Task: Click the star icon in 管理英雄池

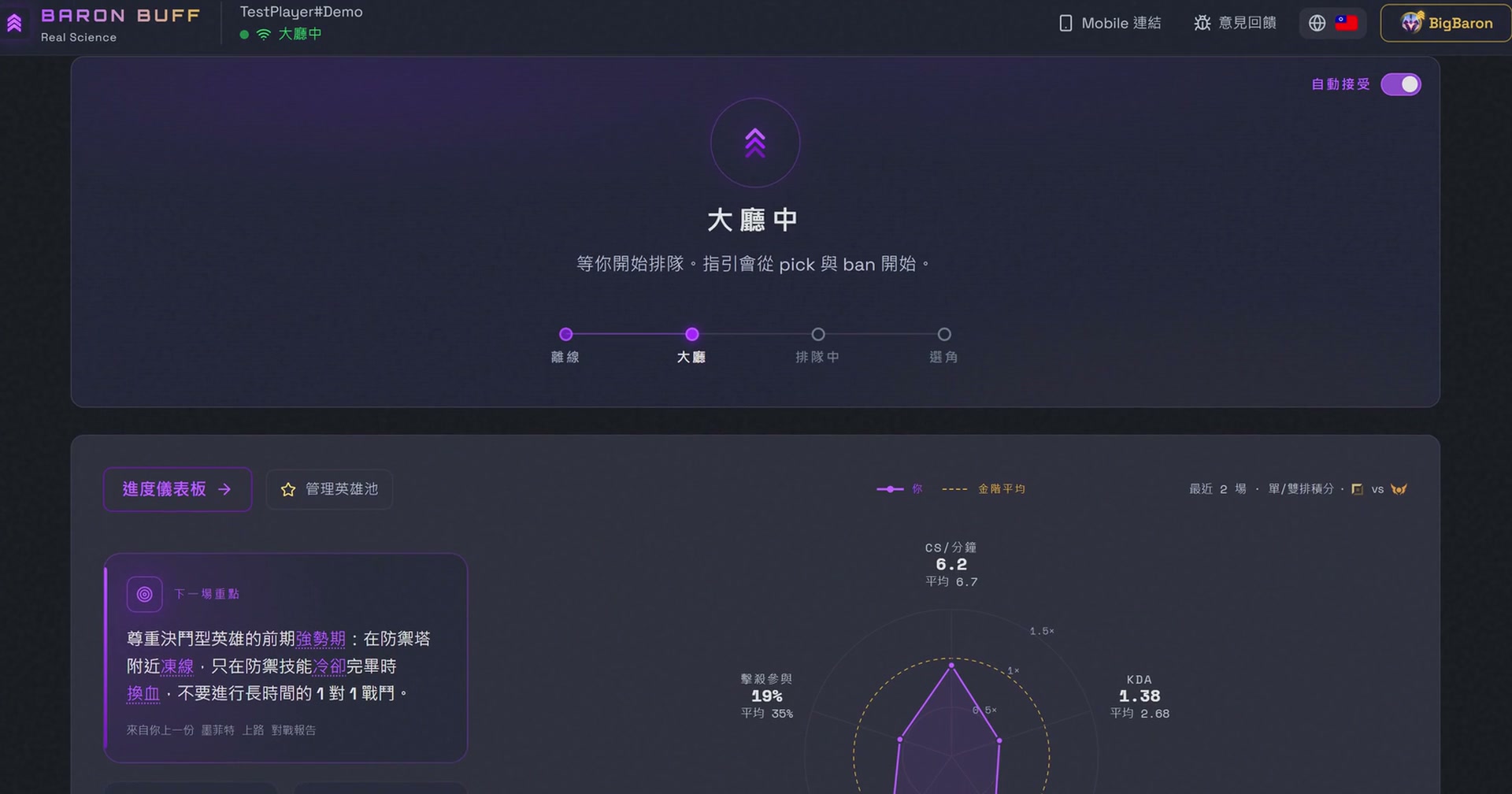Action: click(288, 489)
